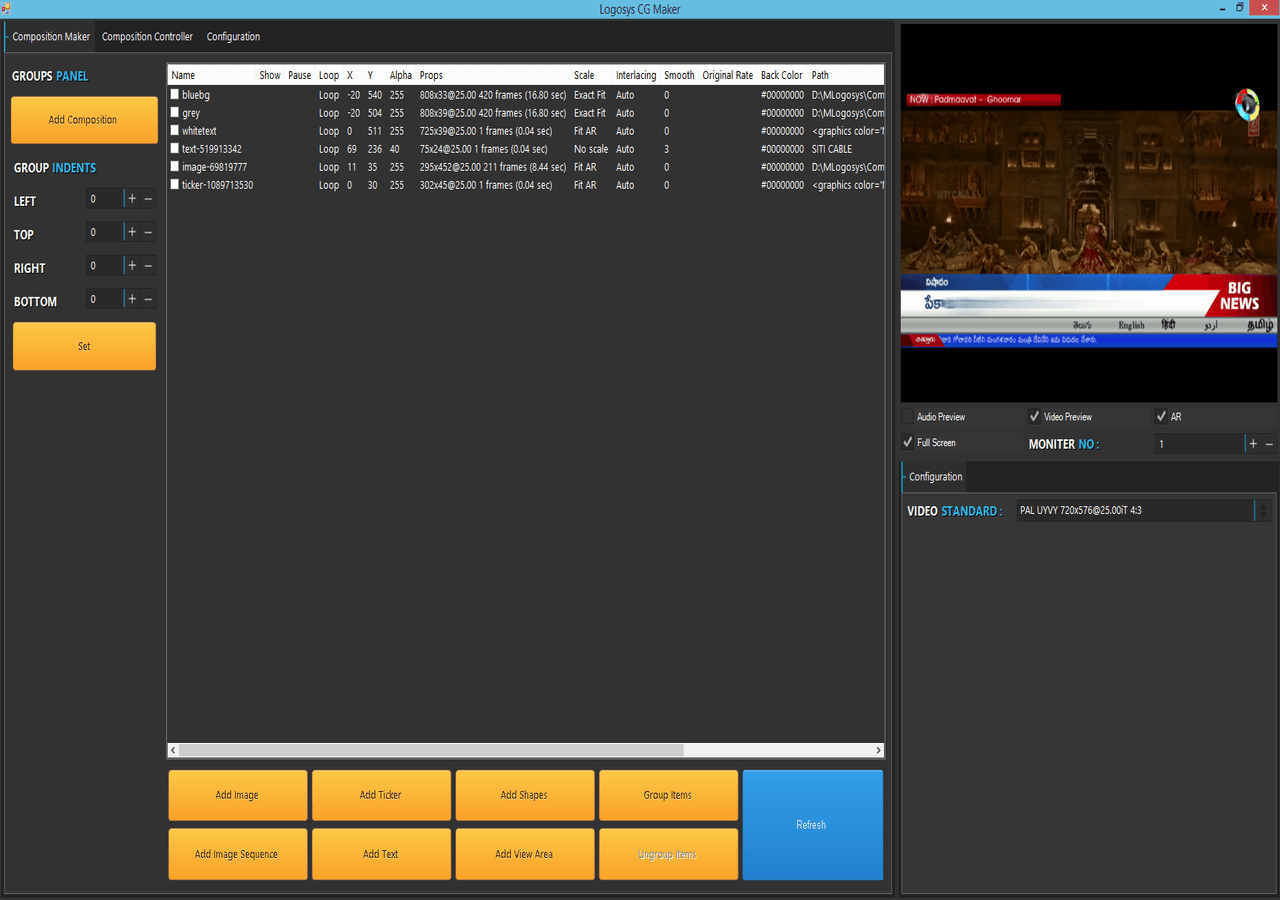Decrement the Monitor number with minus
This screenshot has height=900, width=1280.
[x=1270, y=444]
